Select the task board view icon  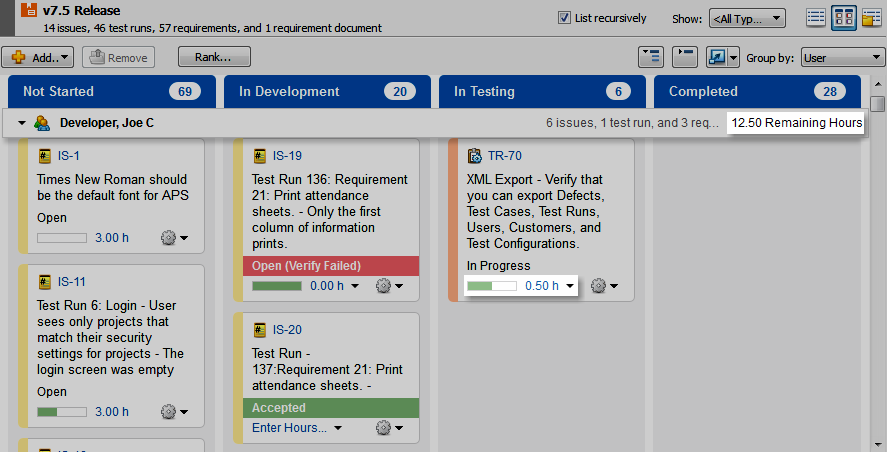click(x=843, y=18)
